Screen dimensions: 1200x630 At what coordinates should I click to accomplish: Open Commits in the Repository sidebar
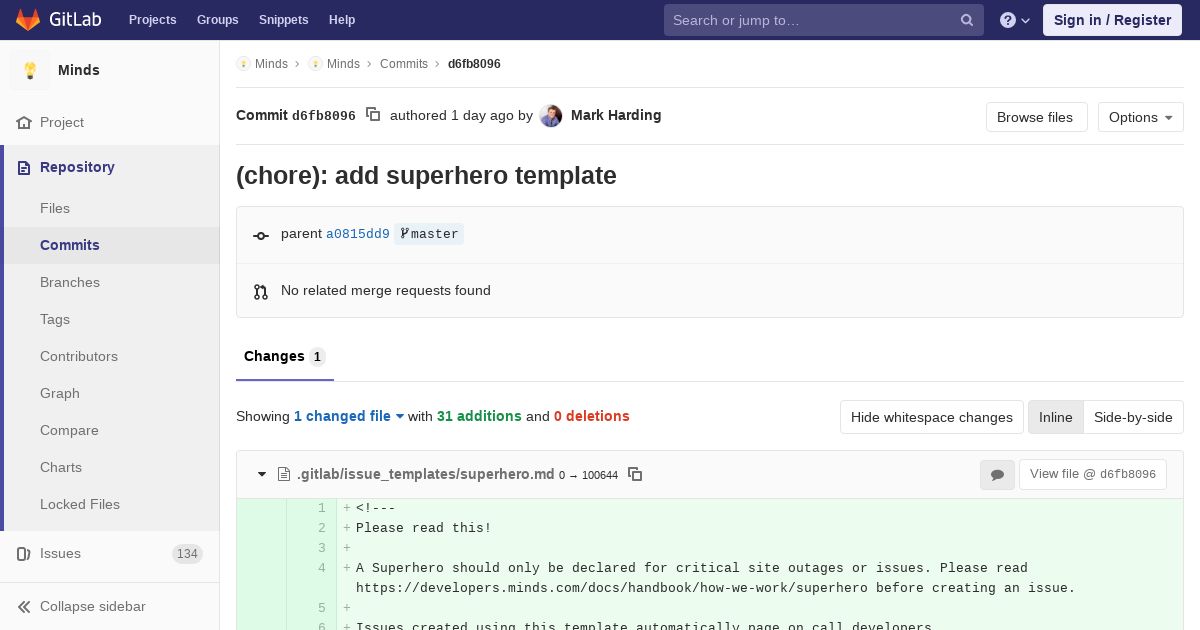[70, 245]
